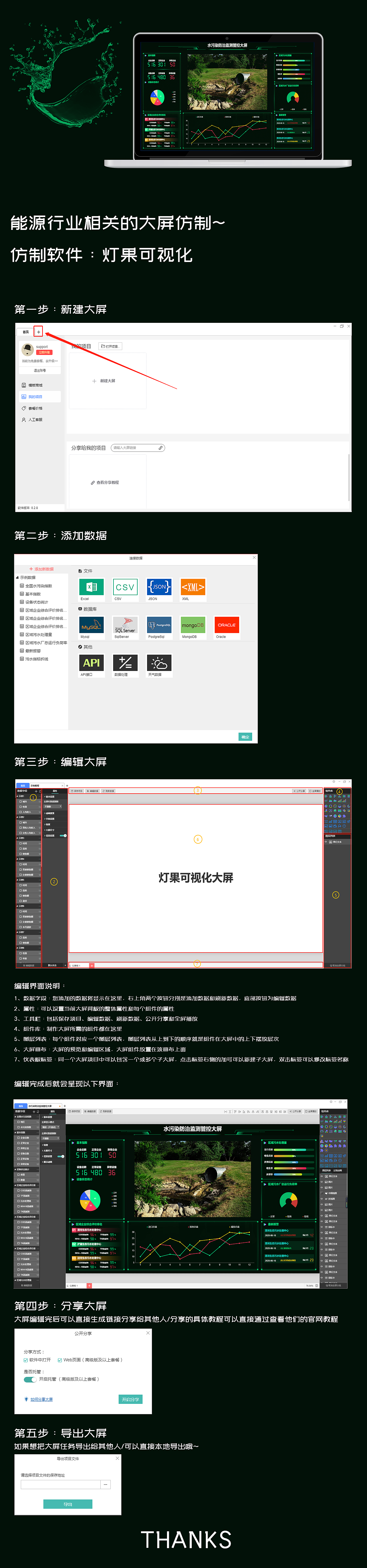Choose the JSON file source icon

159,587
